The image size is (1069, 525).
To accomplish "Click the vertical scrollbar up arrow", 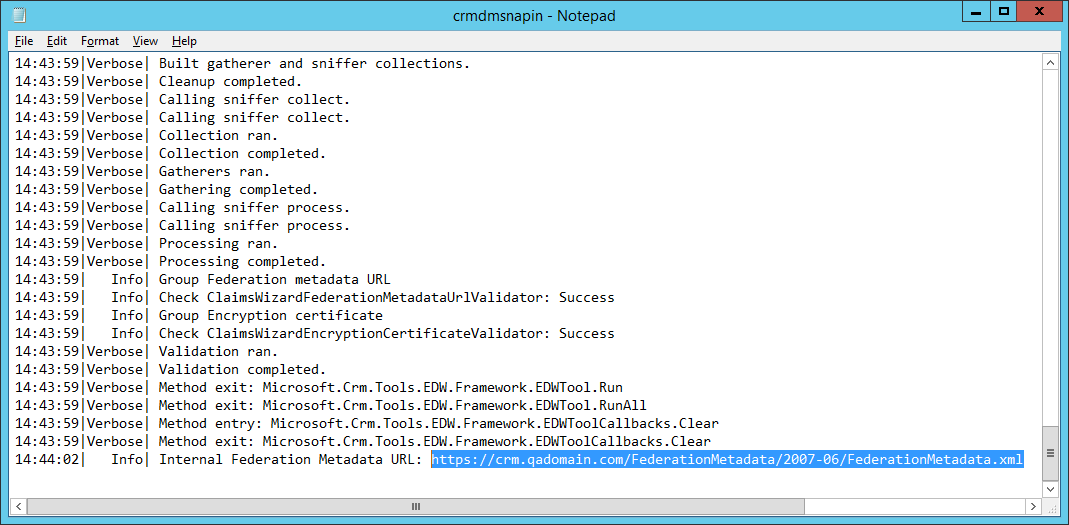I will 1050,62.
